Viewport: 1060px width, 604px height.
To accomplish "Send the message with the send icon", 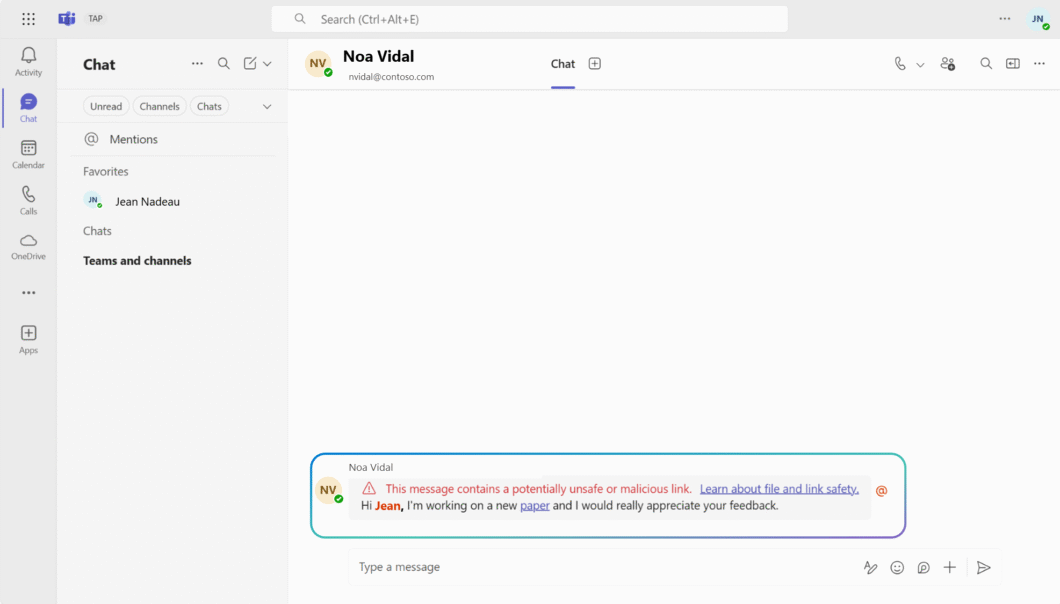I will click(983, 567).
